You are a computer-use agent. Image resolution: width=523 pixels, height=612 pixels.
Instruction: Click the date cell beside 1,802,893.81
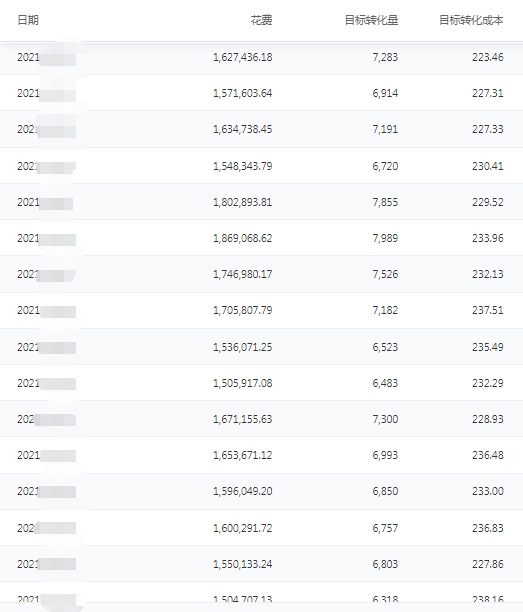(45, 202)
